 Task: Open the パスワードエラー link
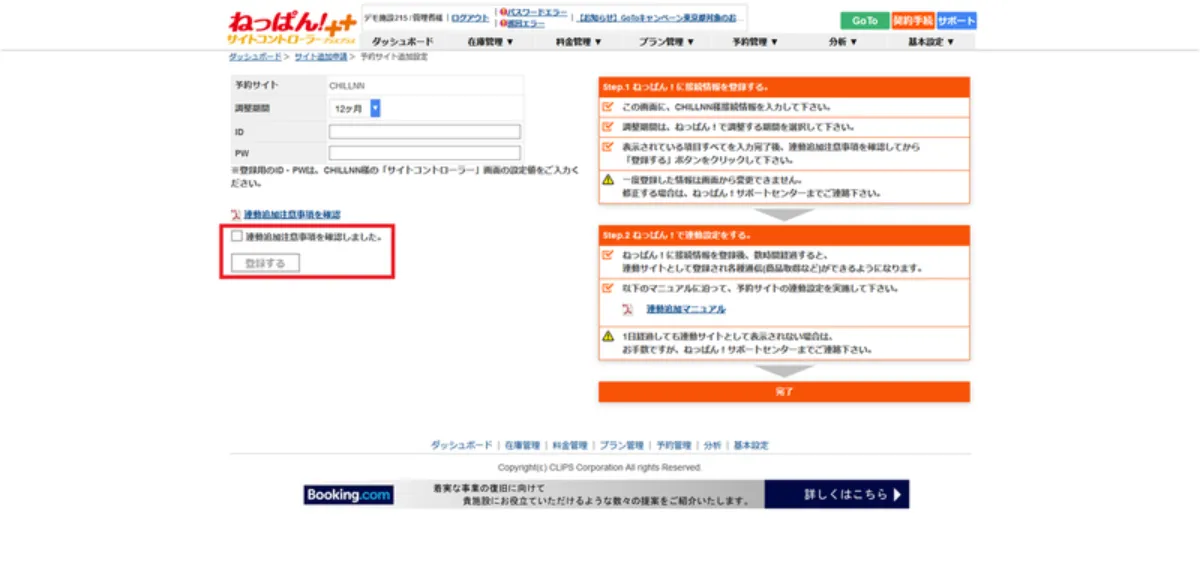(x=537, y=12)
